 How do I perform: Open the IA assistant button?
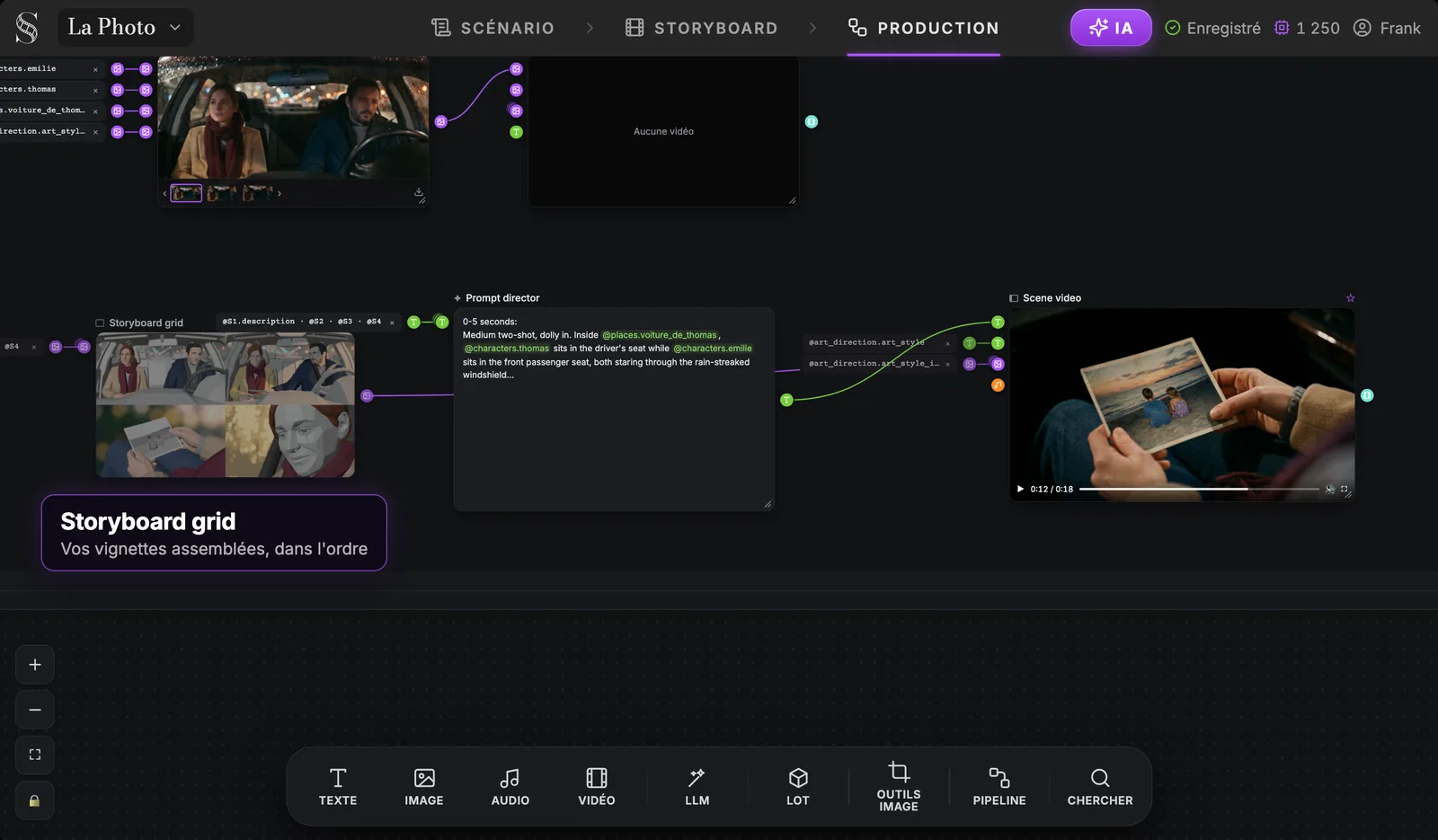(x=1111, y=28)
